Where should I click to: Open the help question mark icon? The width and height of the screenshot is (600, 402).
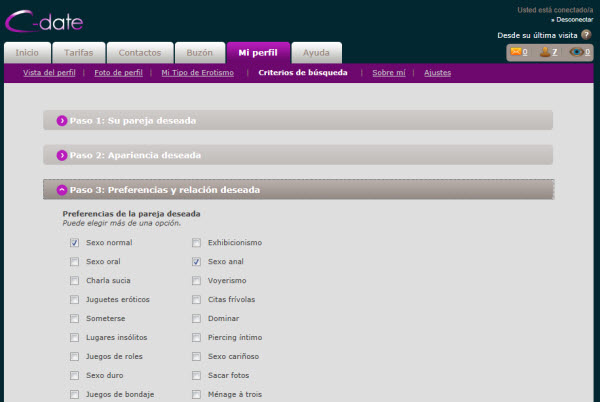coord(586,35)
